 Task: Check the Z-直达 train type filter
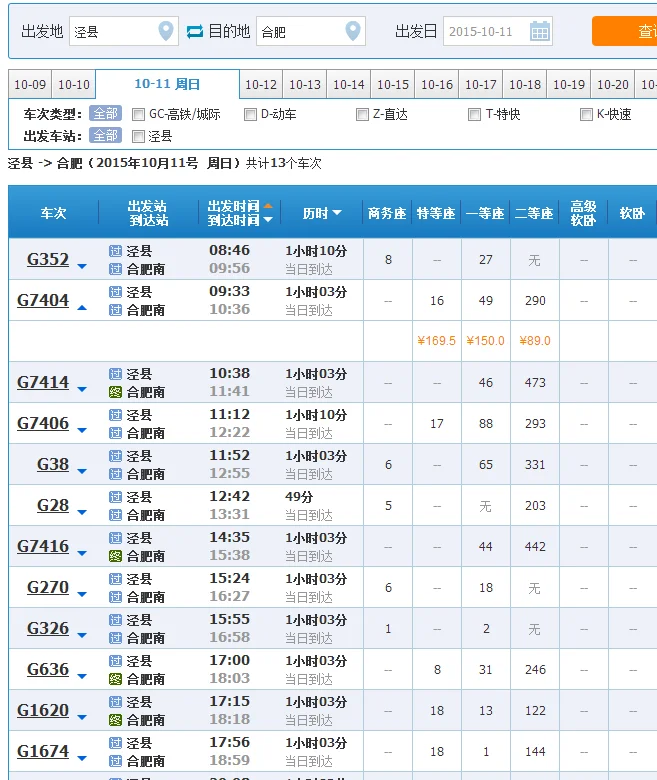point(363,115)
